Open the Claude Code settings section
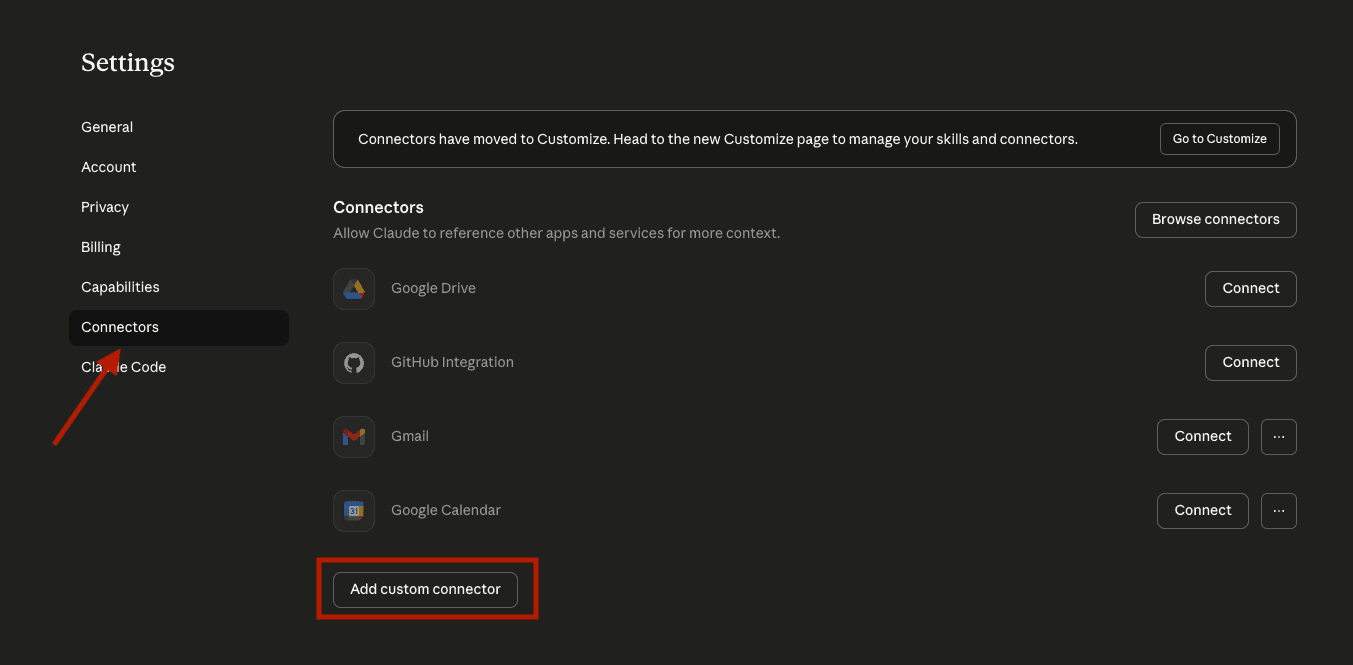Viewport: 1353px width, 665px height. tap(123, 367)
